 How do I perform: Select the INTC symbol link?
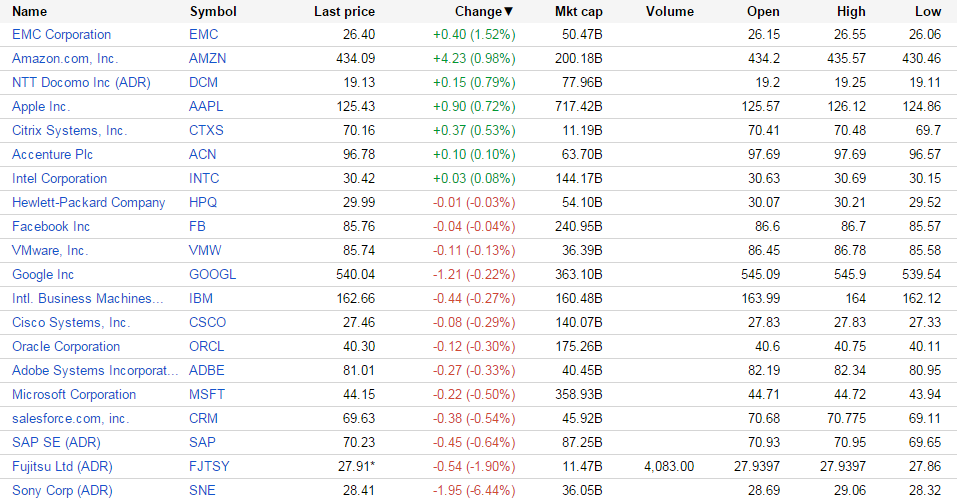pyautogui.click(x=204, y=179)
